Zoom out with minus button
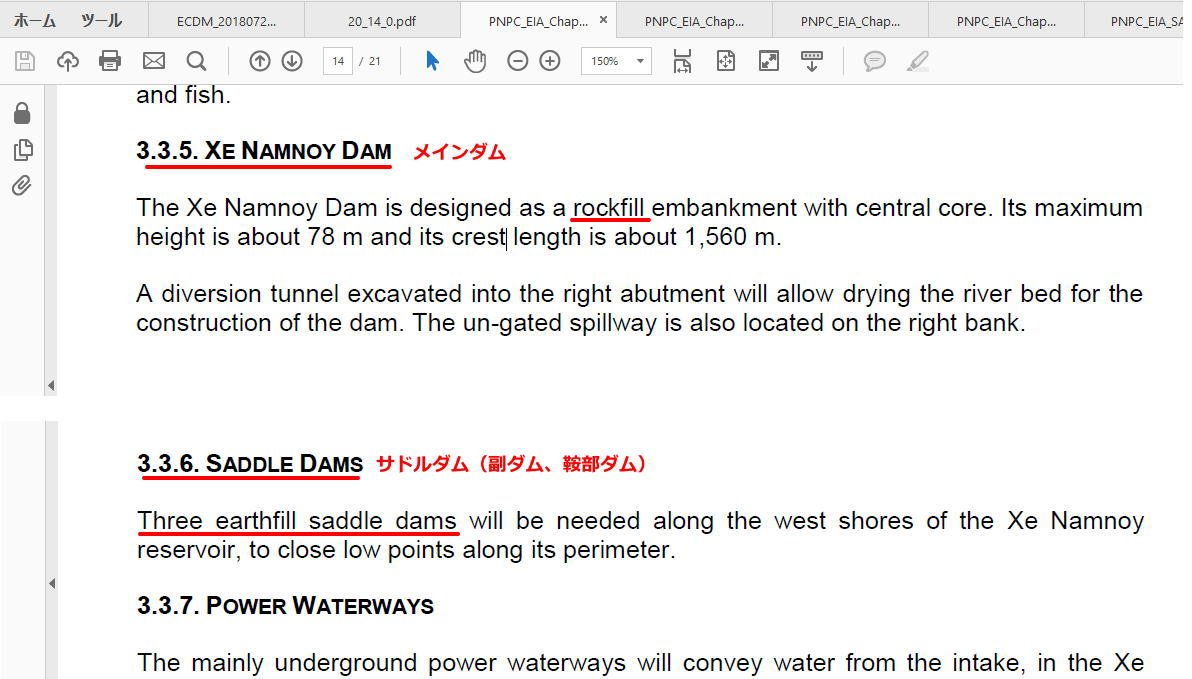This screenshot has width=1192, height=679. tap(518, 61)
